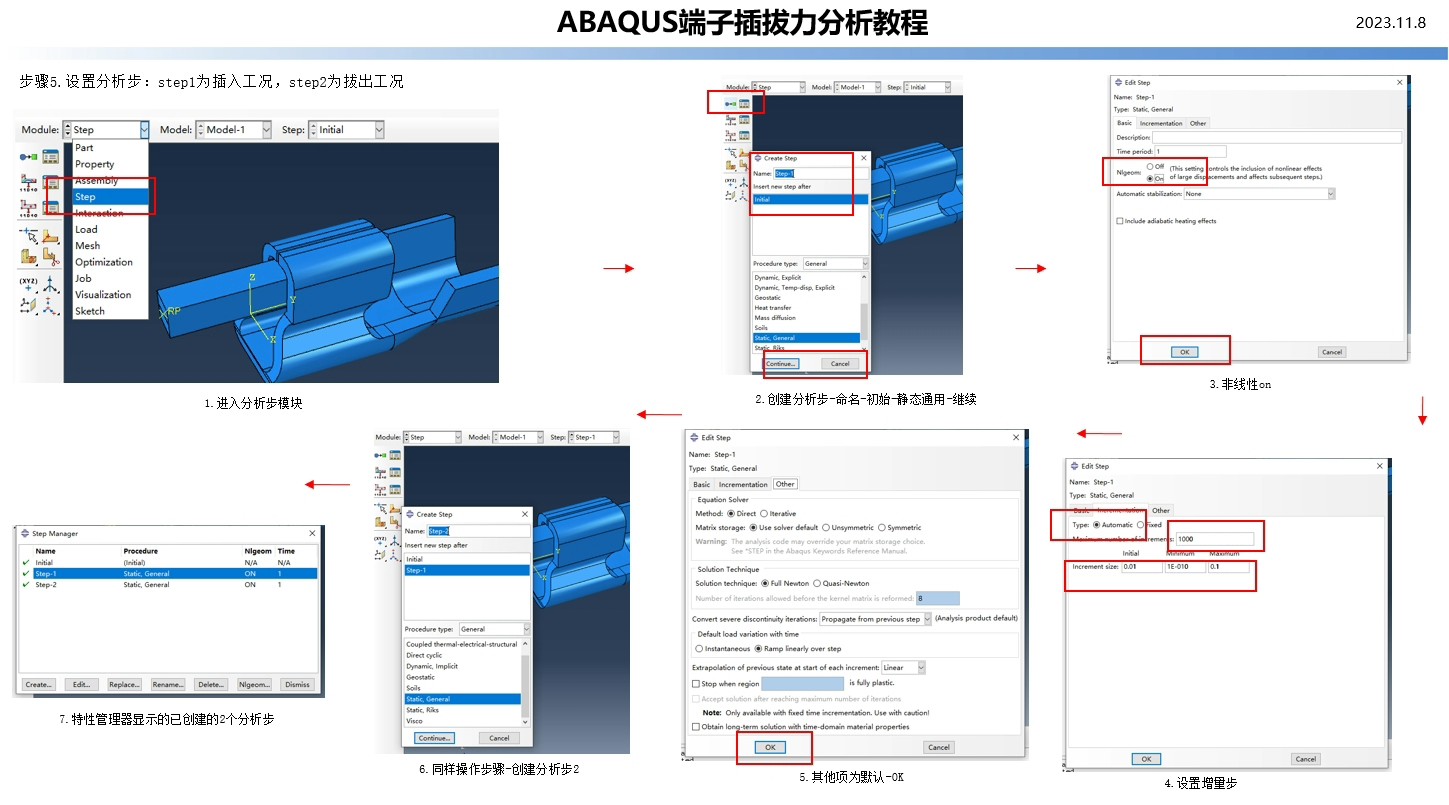Viewport: 1449px width, 805px height.
Task: Select Instantaneous load variation option
Action: pos(699,649)
